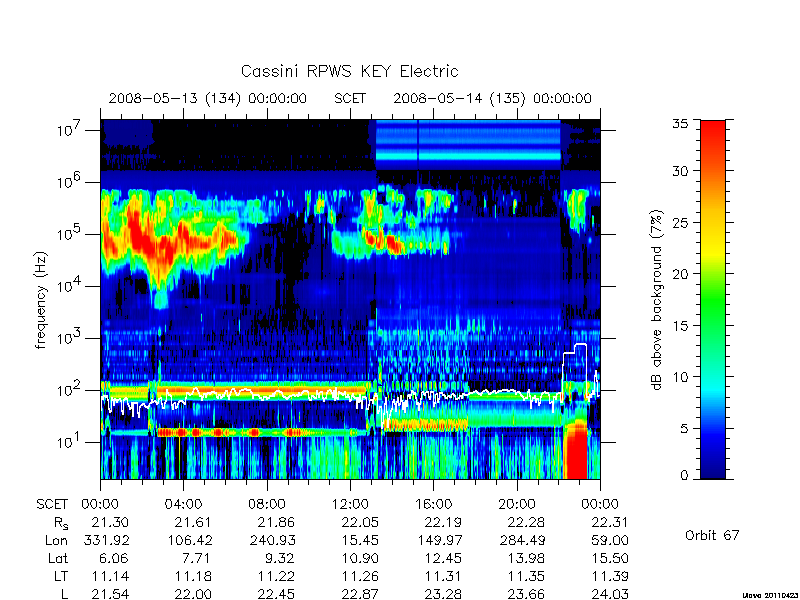Click the "SCET" row header below the plot
The width and height of the screenshot is (800, 600).
(x=52, y=505)
